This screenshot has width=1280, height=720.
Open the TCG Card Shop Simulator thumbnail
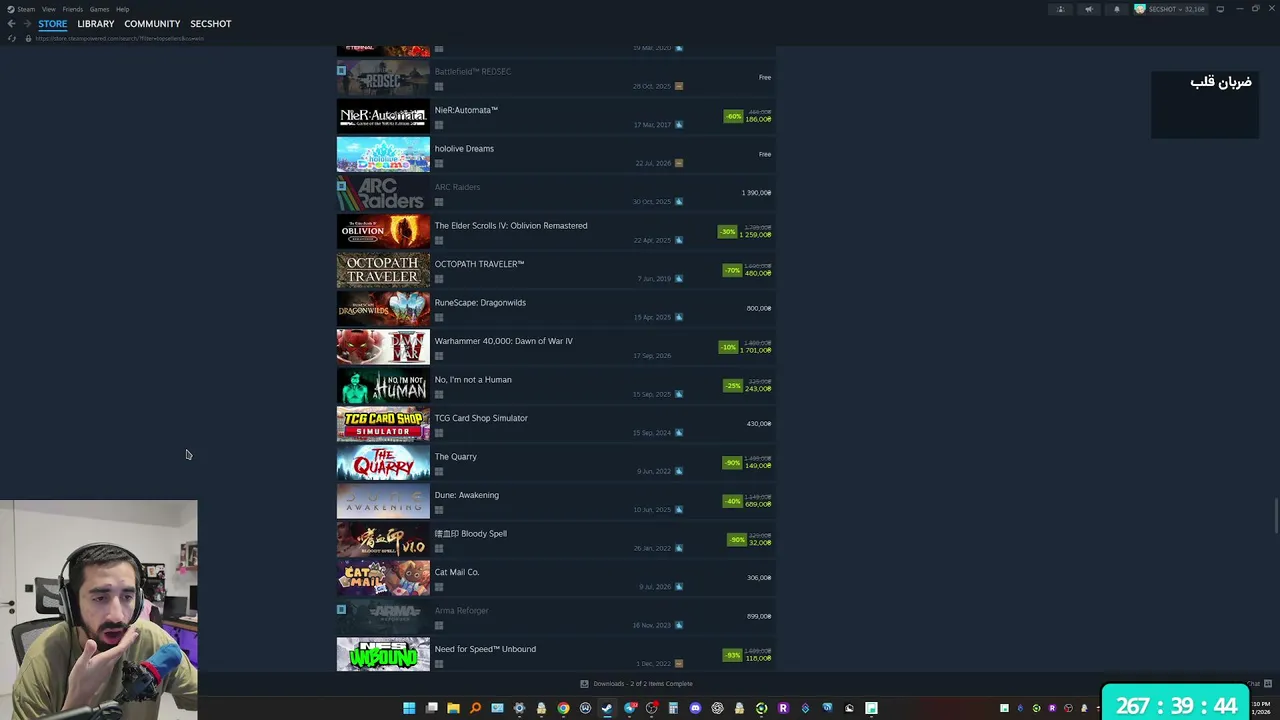pos(383,424)
